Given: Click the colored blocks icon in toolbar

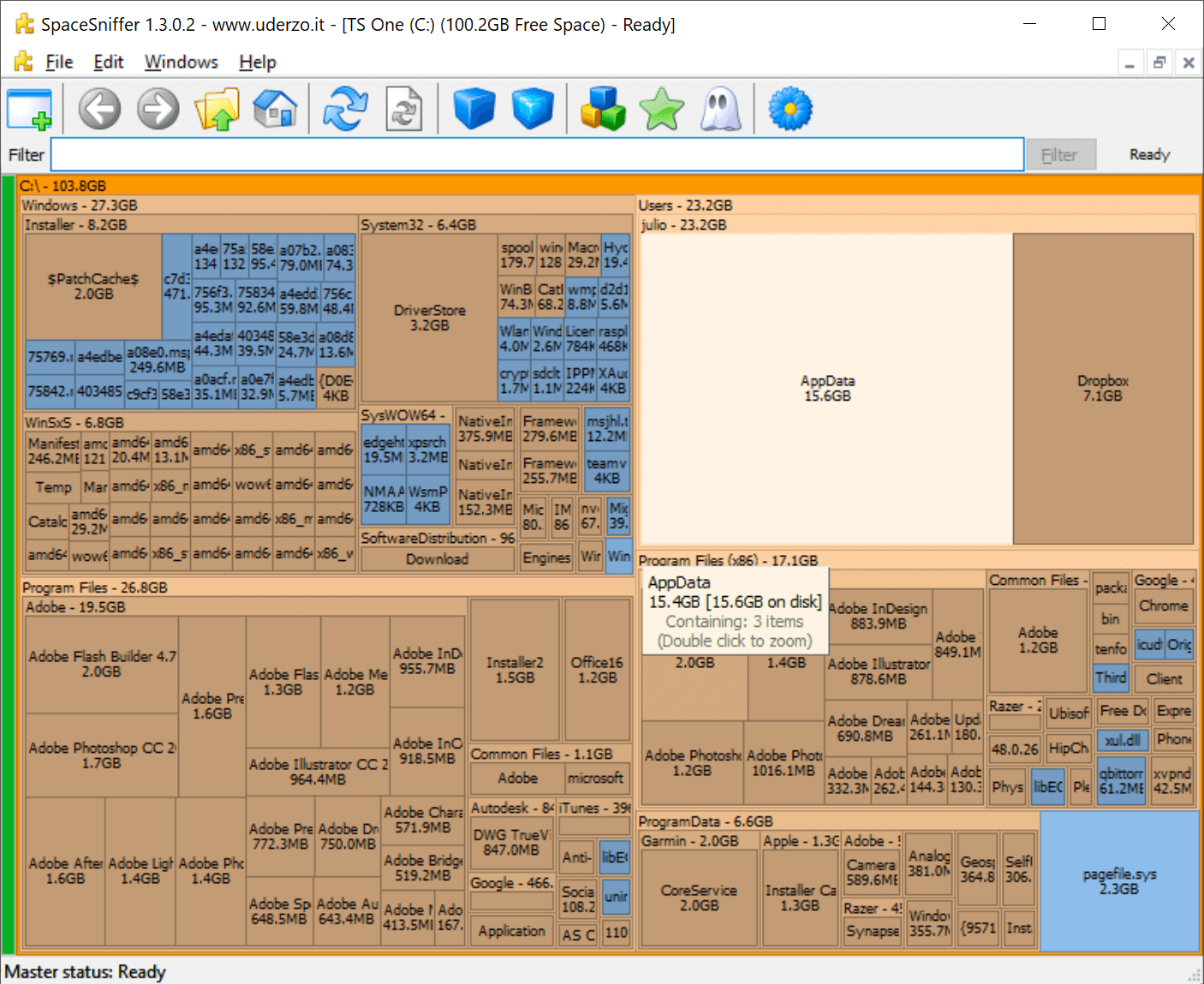Looking at the screenshot, I should click(x=603, y=110).
